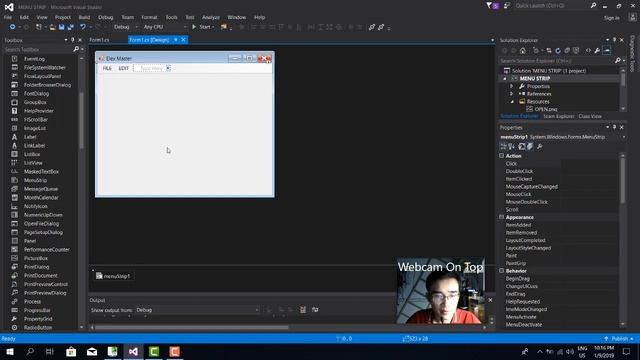Start debugging with the Start button
Viewport: 640px width, 360px height.
tap(202, 27)
